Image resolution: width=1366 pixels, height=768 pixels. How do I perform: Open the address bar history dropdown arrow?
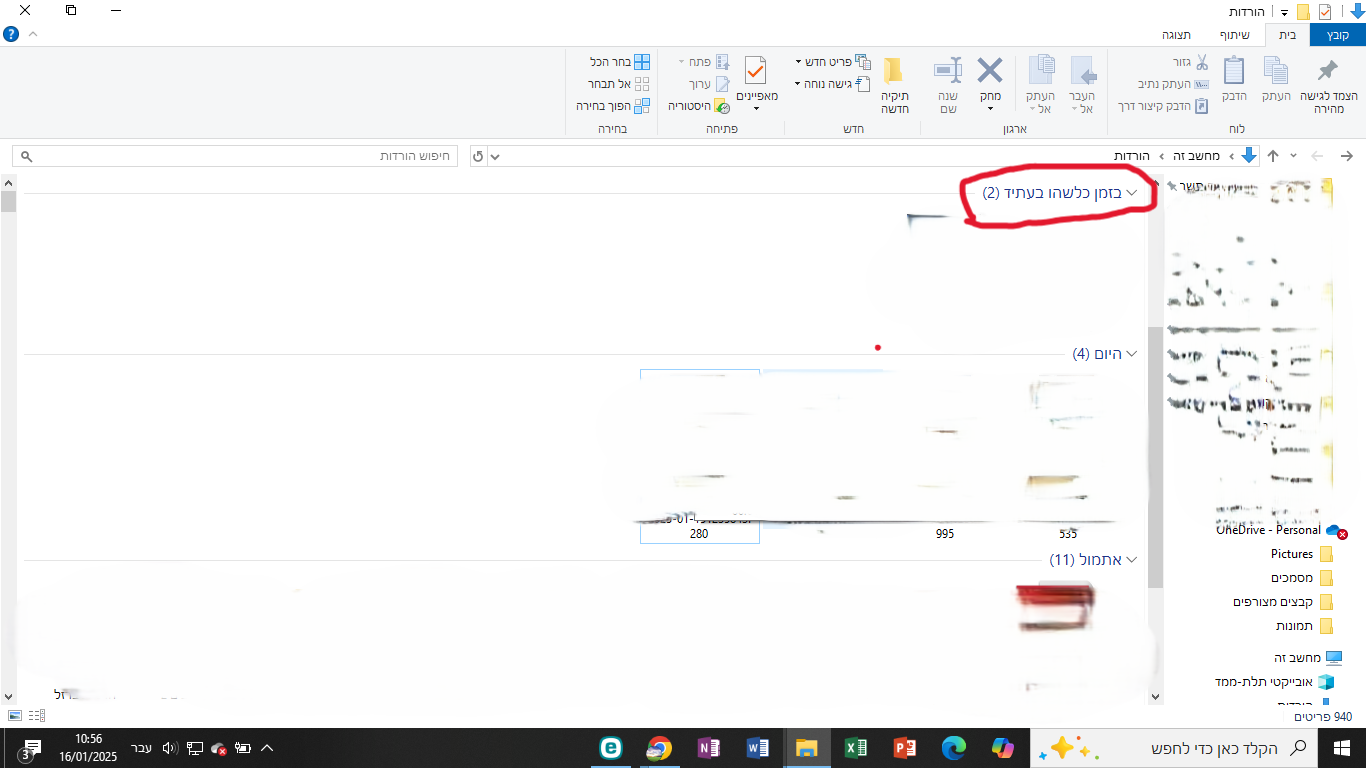point(495,156)
